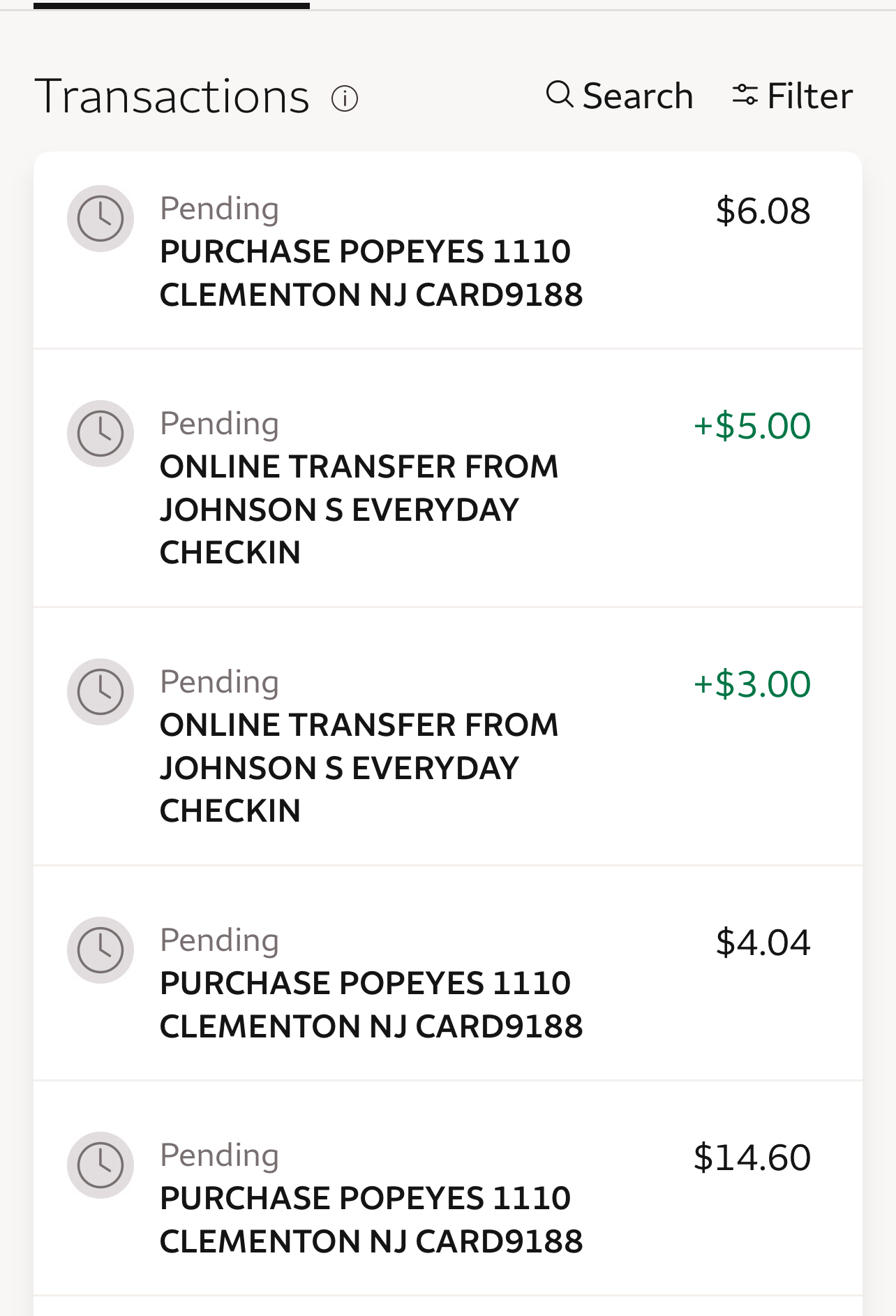Screen dimensions: 896x1316
Task: Click the green +$5.00 amount
Action: click(x=752, y=426)
